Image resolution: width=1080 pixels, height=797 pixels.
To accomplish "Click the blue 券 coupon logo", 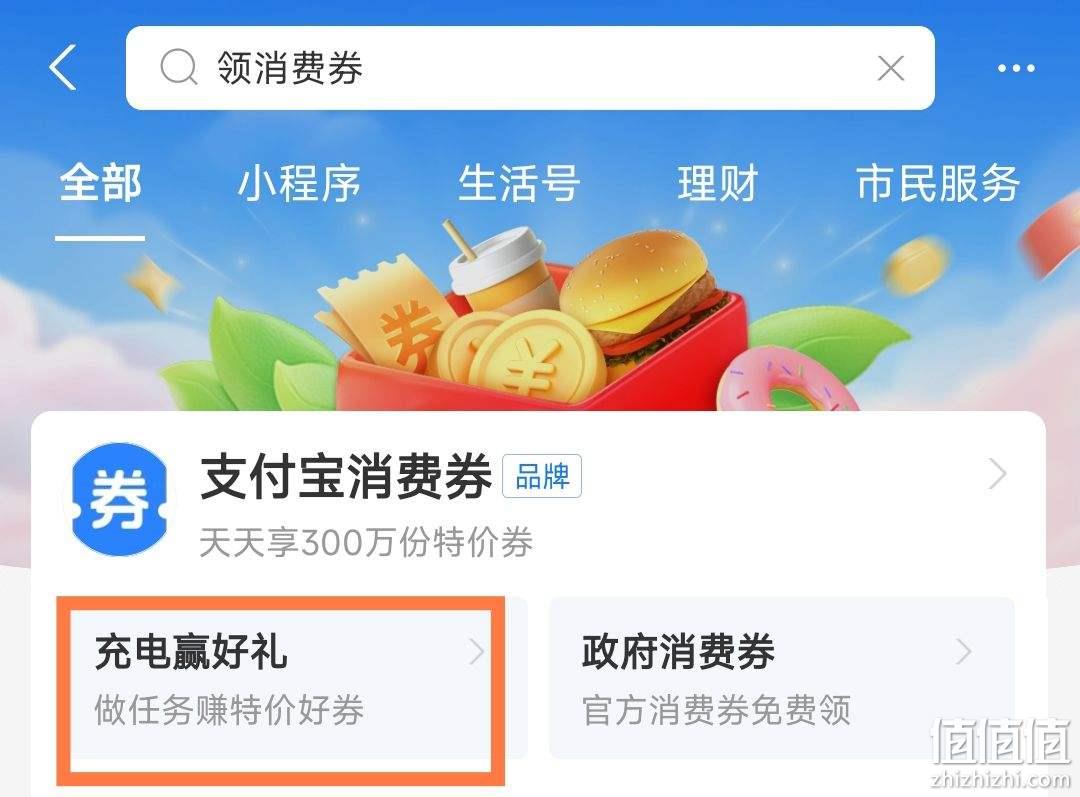I will pos(120,499).
